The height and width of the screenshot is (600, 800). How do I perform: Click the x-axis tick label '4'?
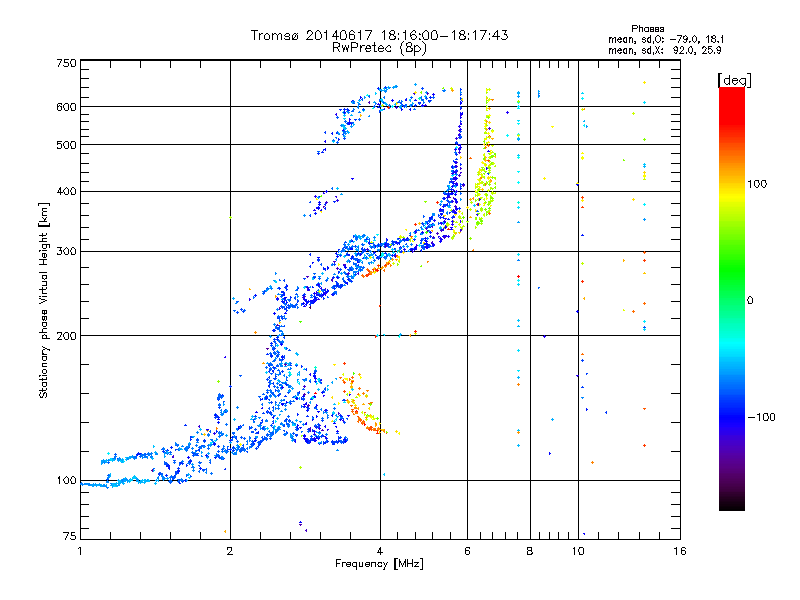380,551
